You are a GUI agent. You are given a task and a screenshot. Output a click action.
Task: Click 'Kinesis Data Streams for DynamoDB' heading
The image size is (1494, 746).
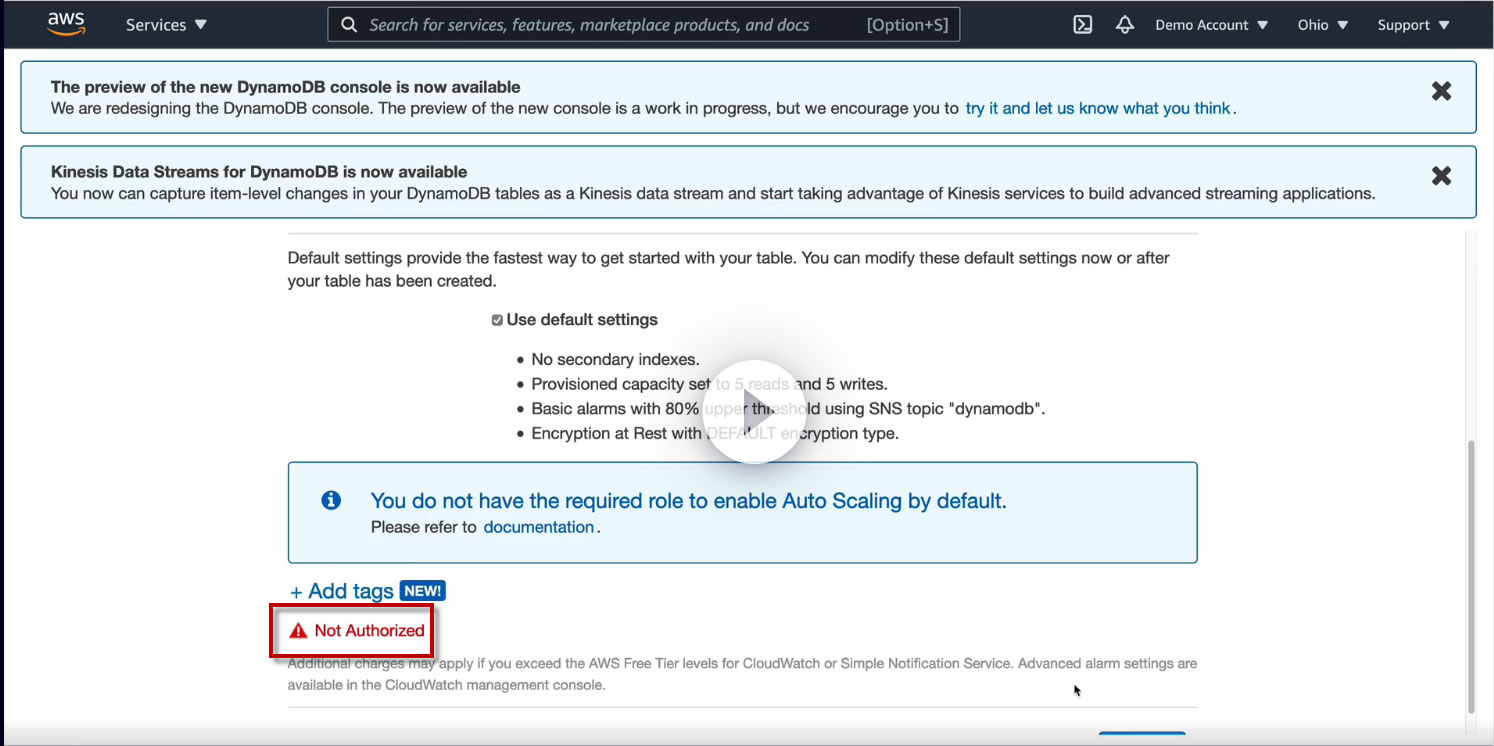pos(259,172)
